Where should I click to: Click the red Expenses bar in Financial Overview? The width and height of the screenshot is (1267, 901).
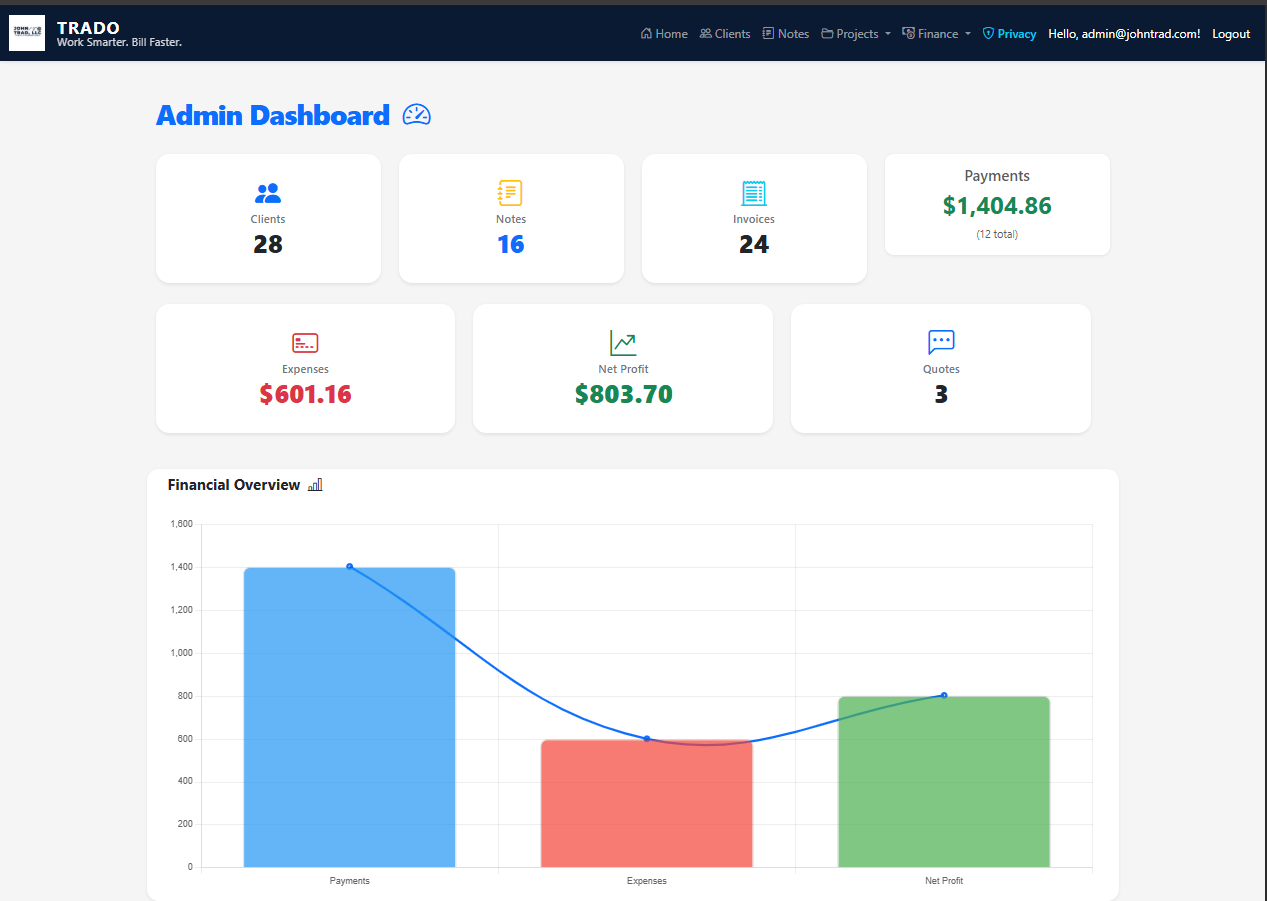(646, 803)
